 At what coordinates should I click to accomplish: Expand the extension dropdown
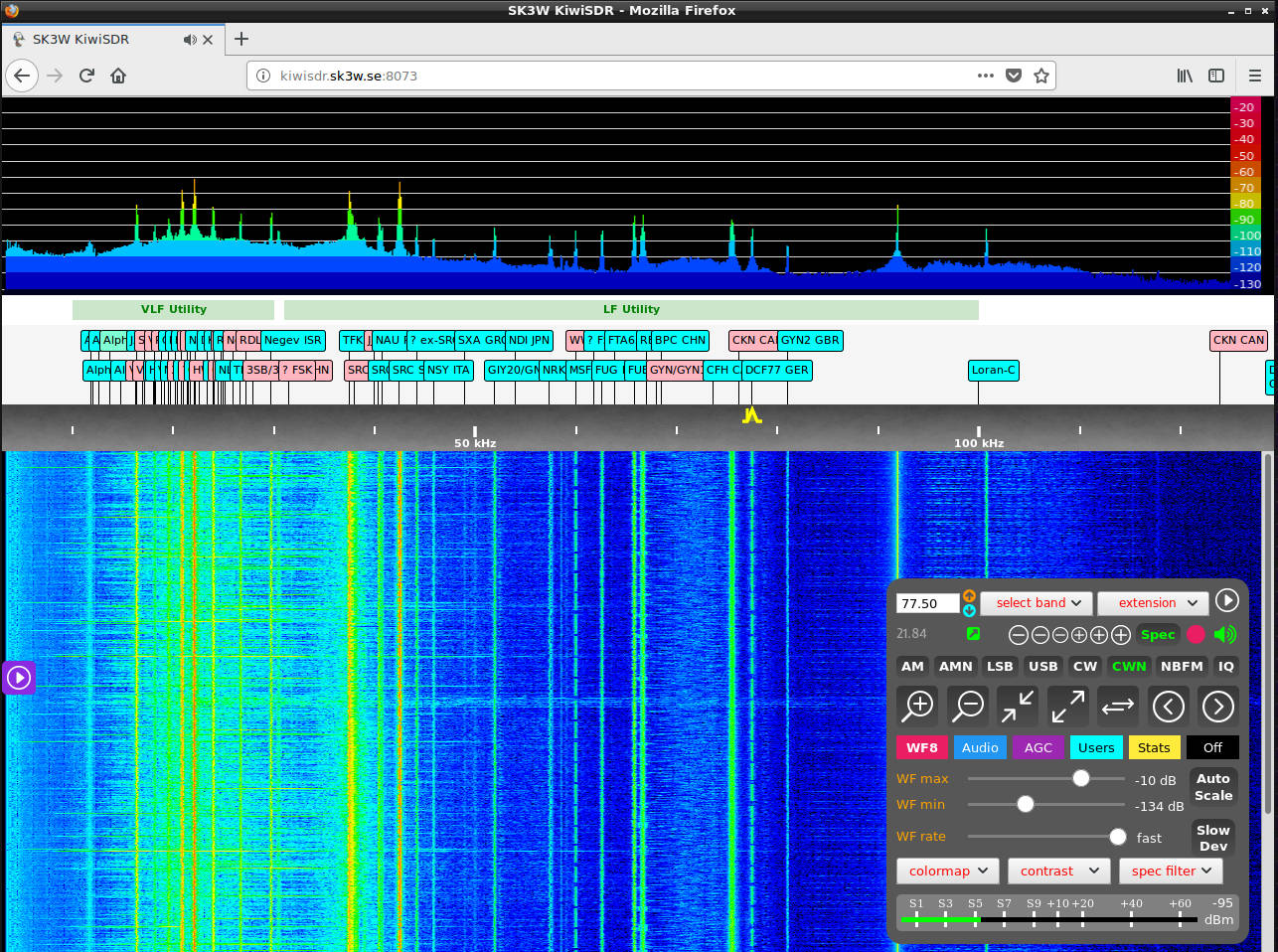tap(1153, 602)
